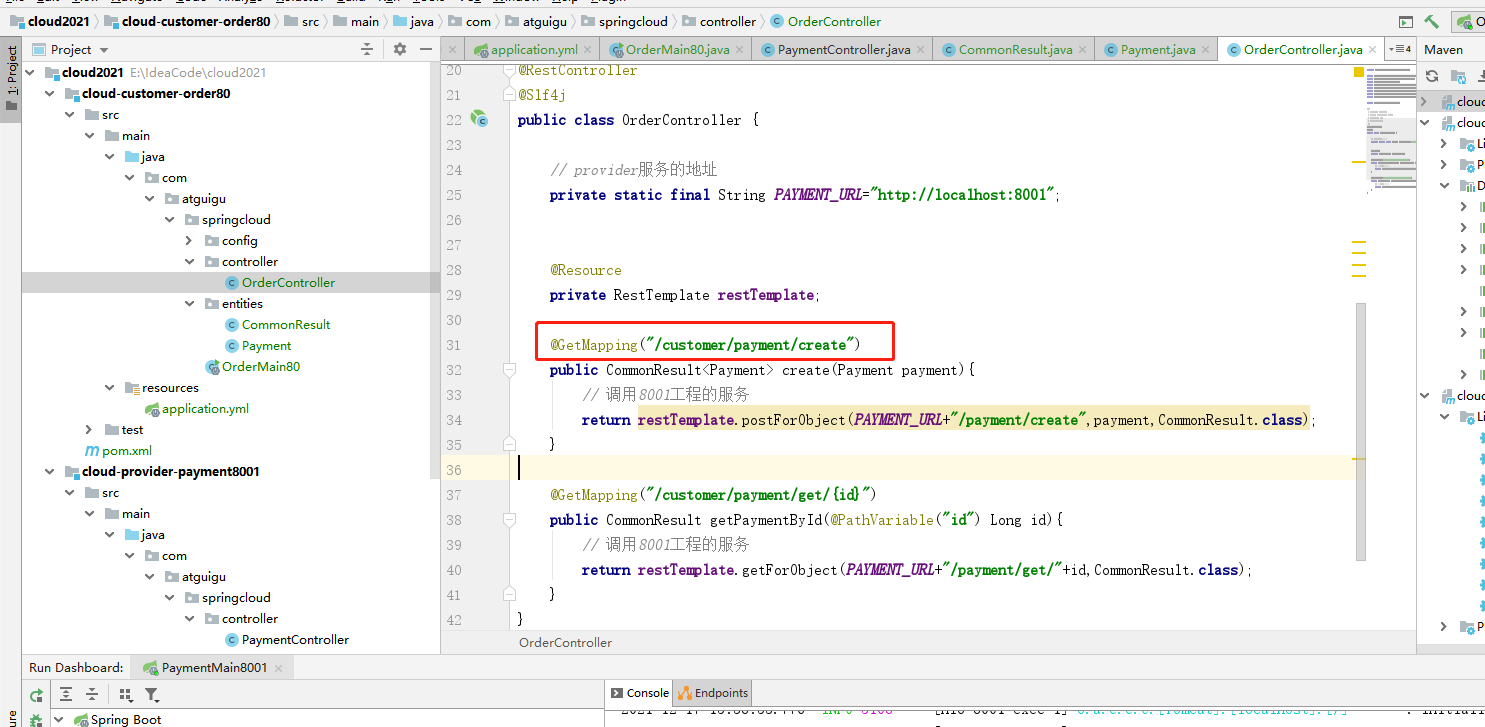
Task: Open the hidden editor tabs list dropdown
Action: point(1399,49)
